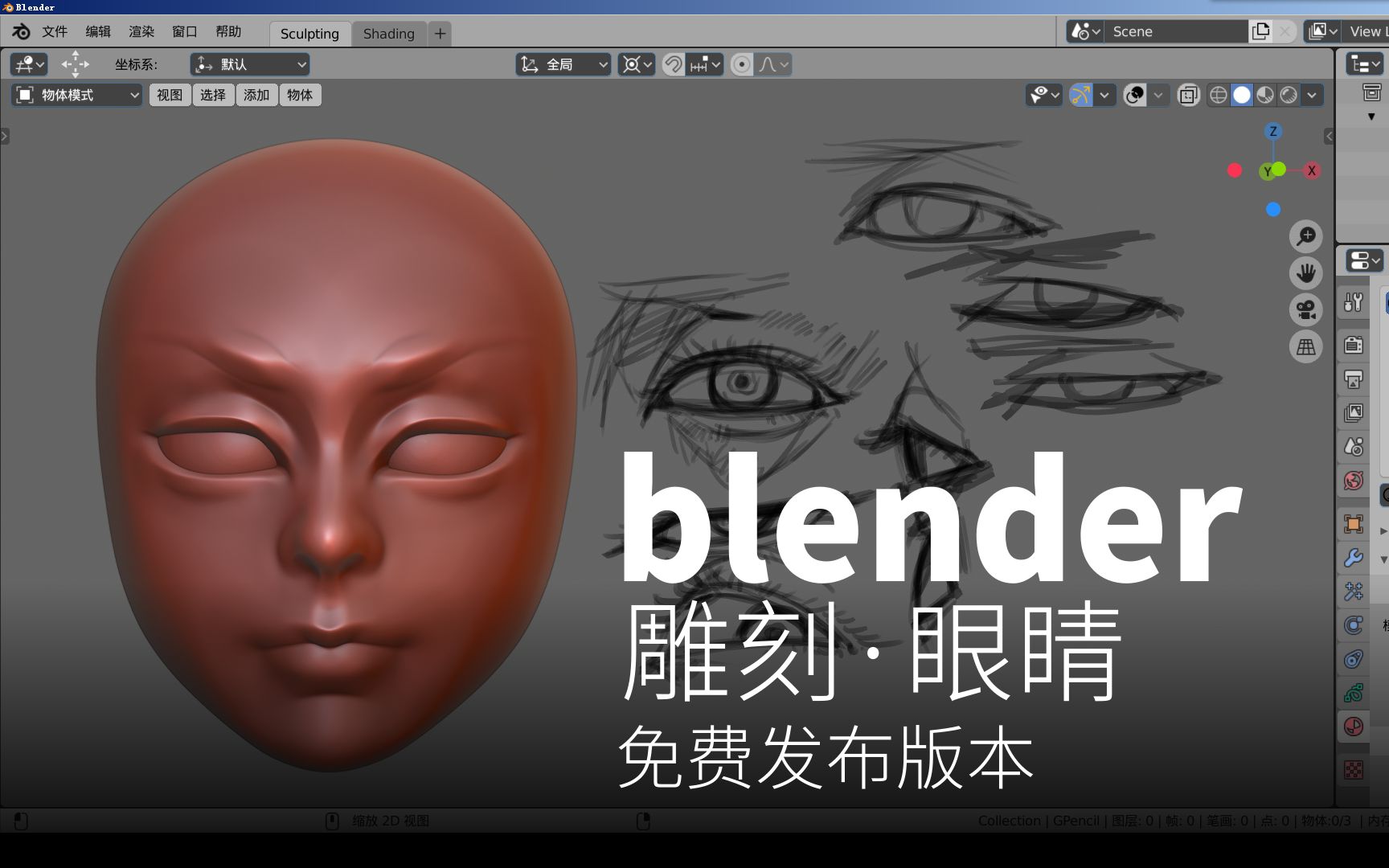Click the zoom view magnifier icon

[1306, 236]
